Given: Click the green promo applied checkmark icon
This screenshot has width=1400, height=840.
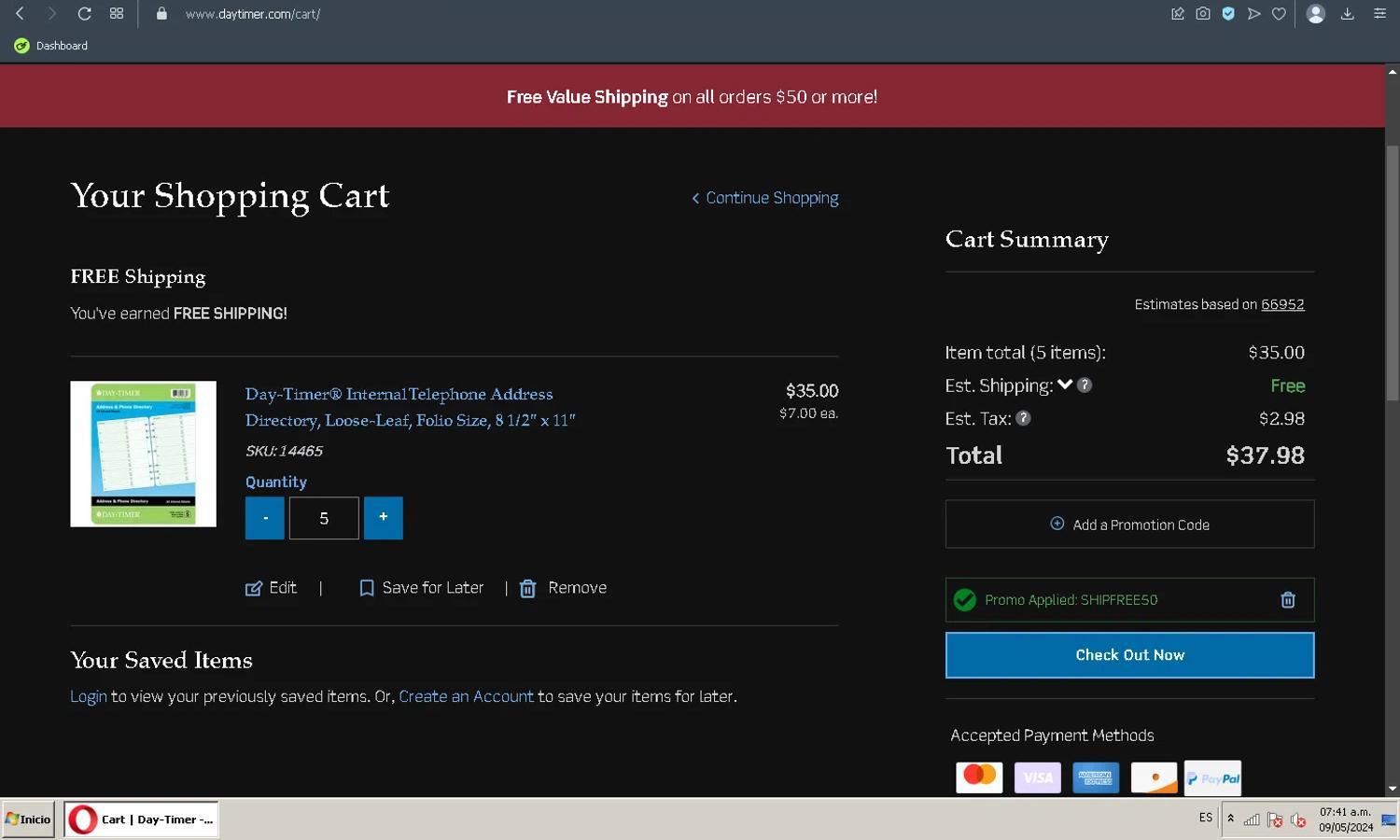Looking at the screenshot, I should (965, 600).
